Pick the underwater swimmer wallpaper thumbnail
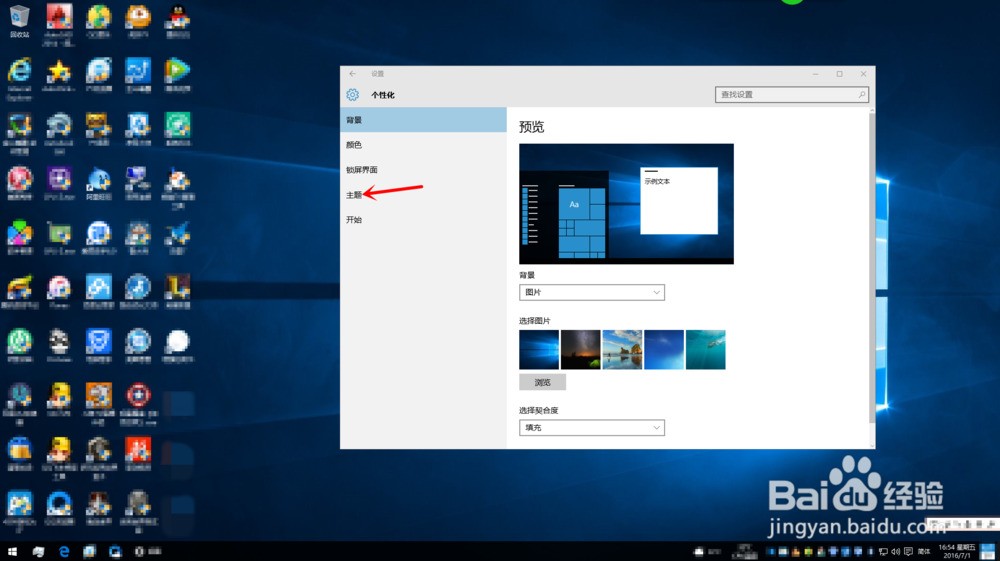Image resolution: width=1000 pixels, height=561 pixels. point(705,350)
